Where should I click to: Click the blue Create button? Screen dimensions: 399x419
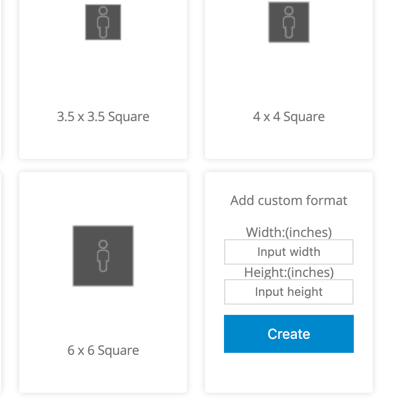coord(289,334)
